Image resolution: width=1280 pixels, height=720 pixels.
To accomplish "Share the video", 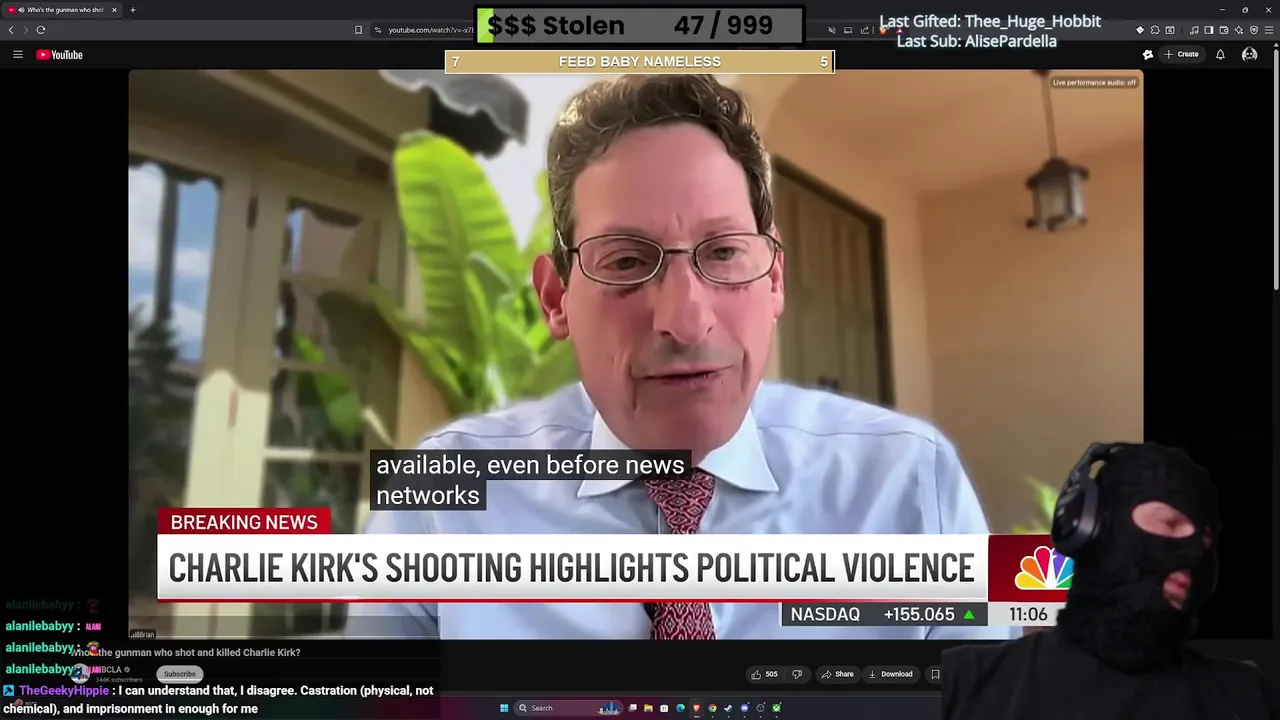I will coord(838,674).
